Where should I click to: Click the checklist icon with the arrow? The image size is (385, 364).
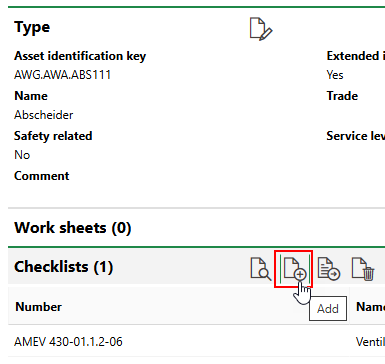tap(329, 269)
